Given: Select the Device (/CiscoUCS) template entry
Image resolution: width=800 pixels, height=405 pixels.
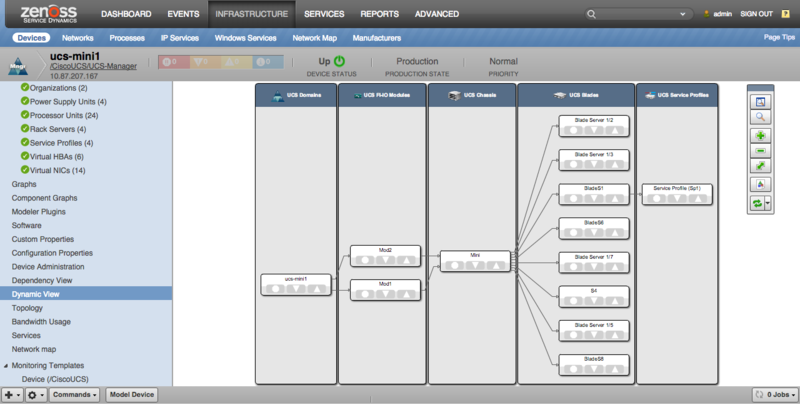Looking at the screenshot, I should click(55, 379).
